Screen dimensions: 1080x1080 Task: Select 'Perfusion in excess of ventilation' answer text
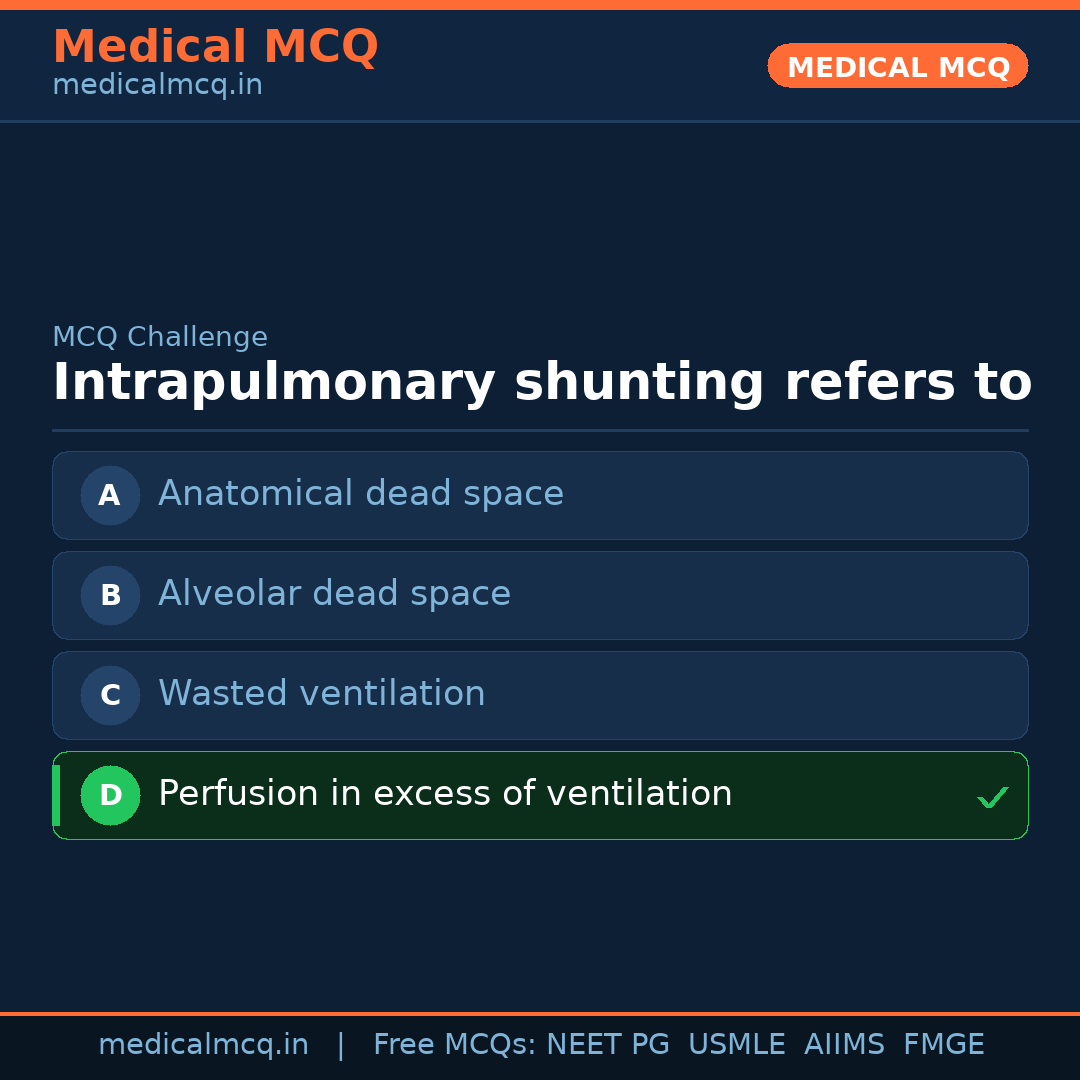click(445, 794)
